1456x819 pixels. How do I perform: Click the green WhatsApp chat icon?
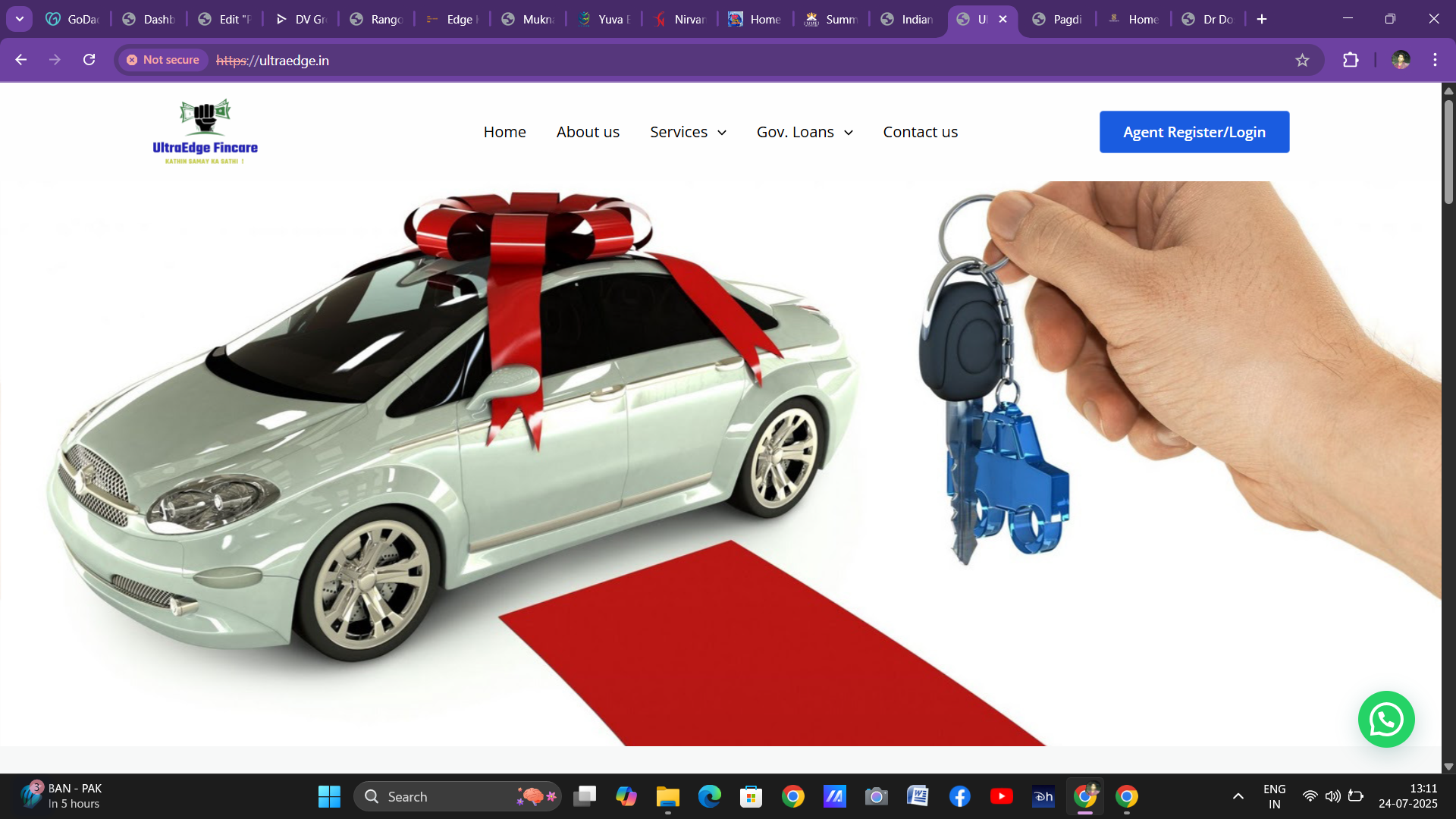point(1385,719)
